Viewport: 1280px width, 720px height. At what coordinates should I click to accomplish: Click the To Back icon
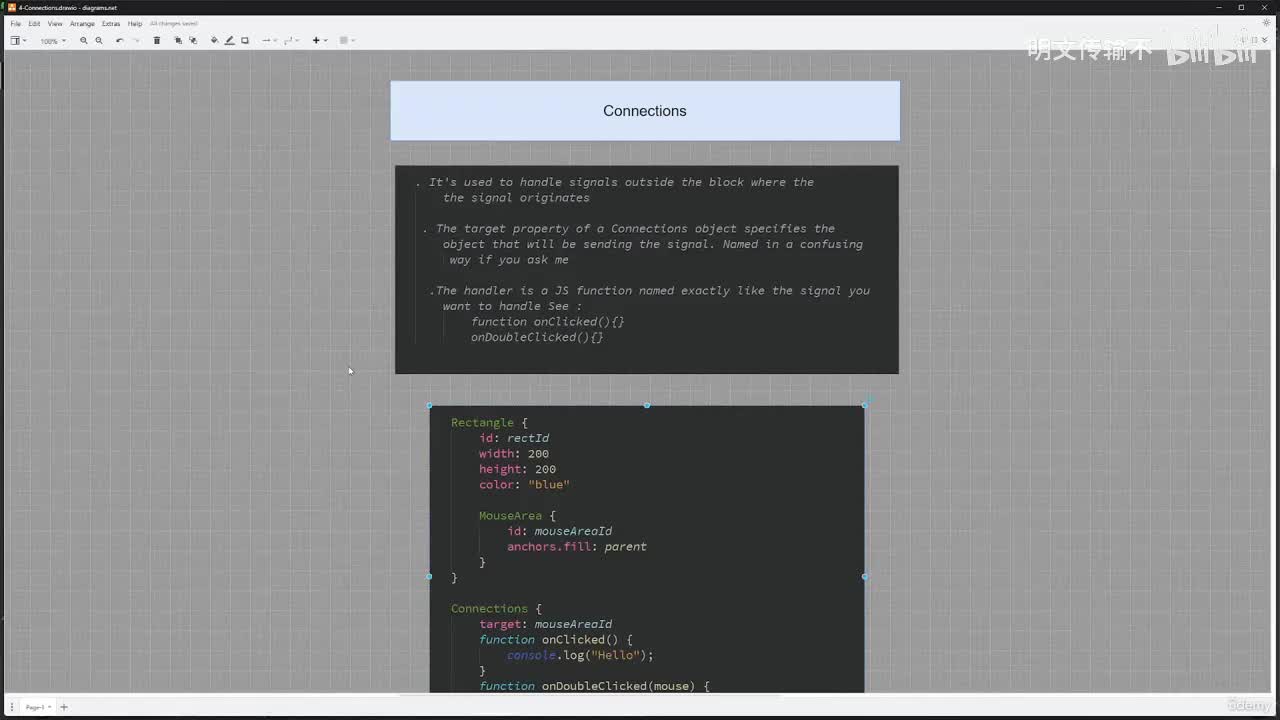(193, 41)
